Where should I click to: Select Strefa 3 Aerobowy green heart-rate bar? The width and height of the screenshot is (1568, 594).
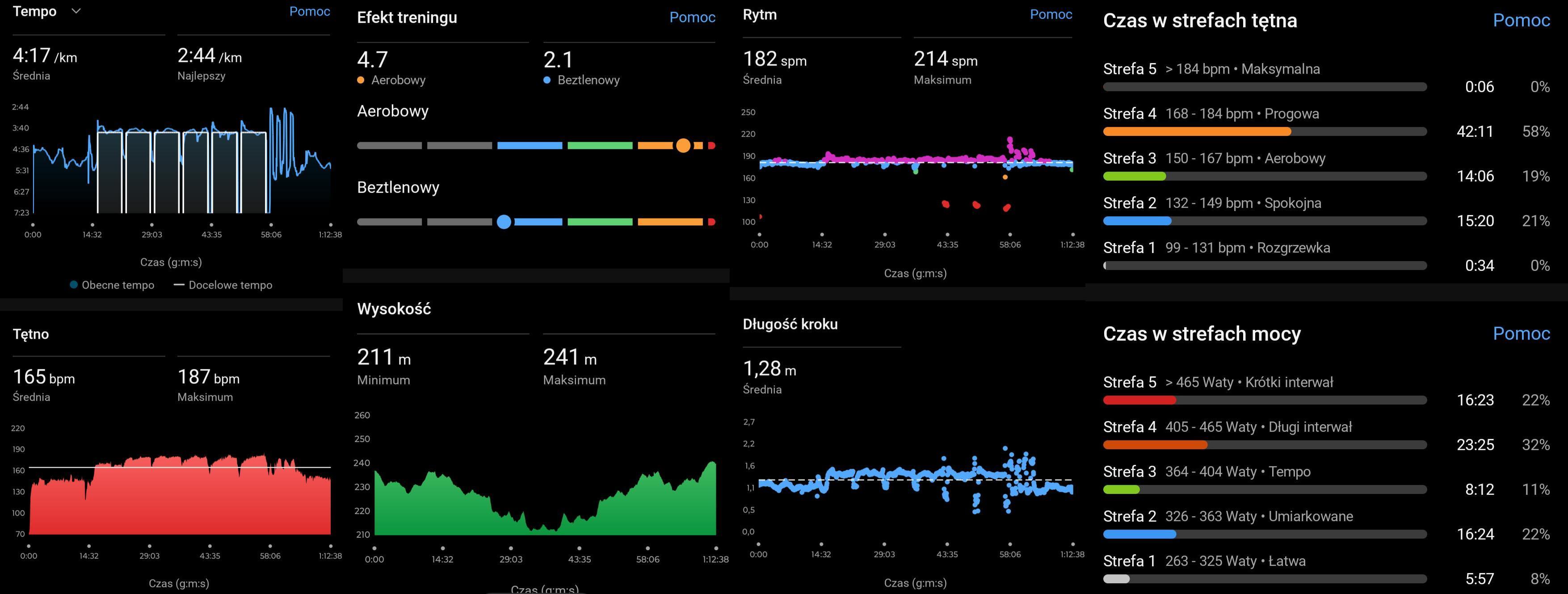tap(1134, 177)
